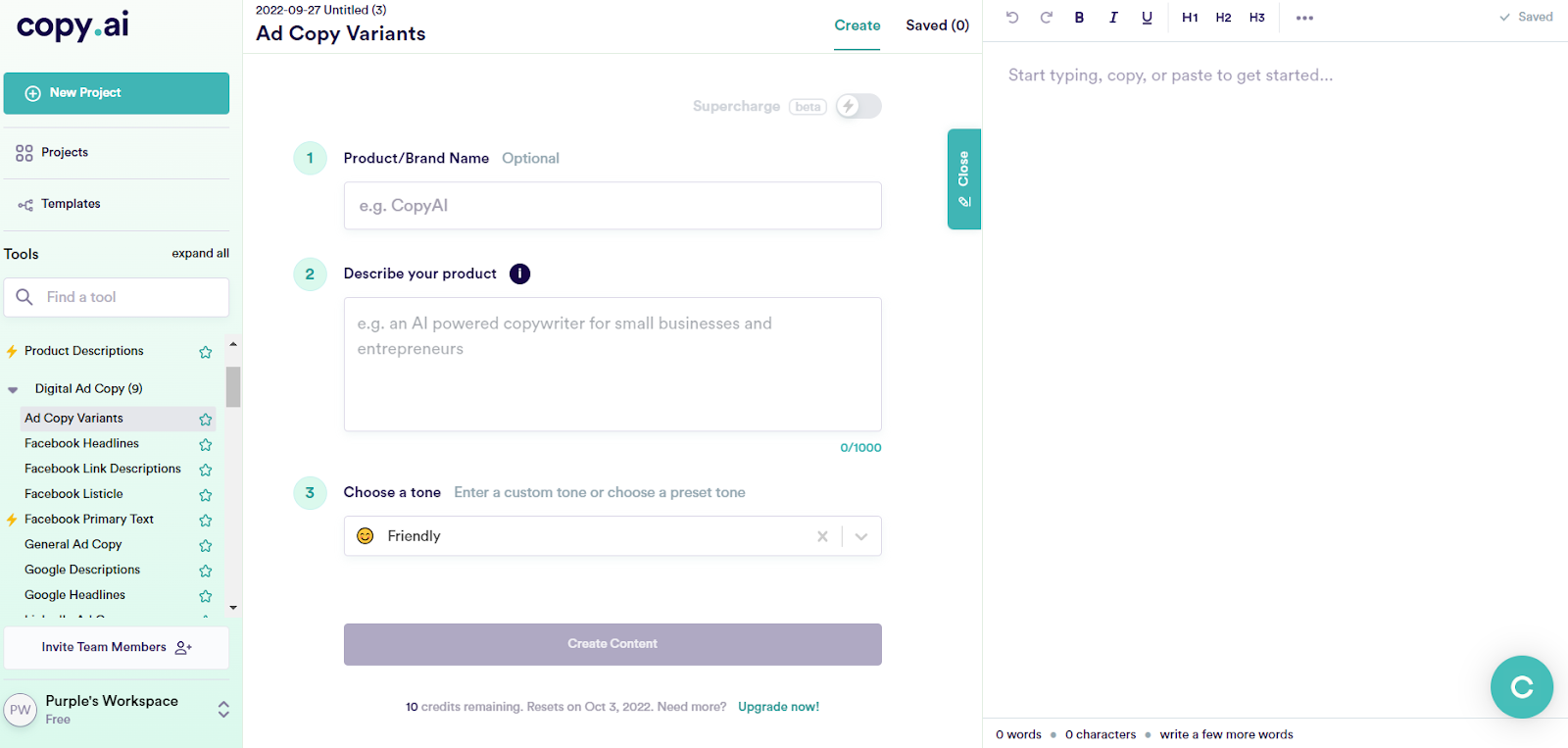Open the Product Descriptions tool
This screenshot has height=748, width=1568.
point(84,351)
